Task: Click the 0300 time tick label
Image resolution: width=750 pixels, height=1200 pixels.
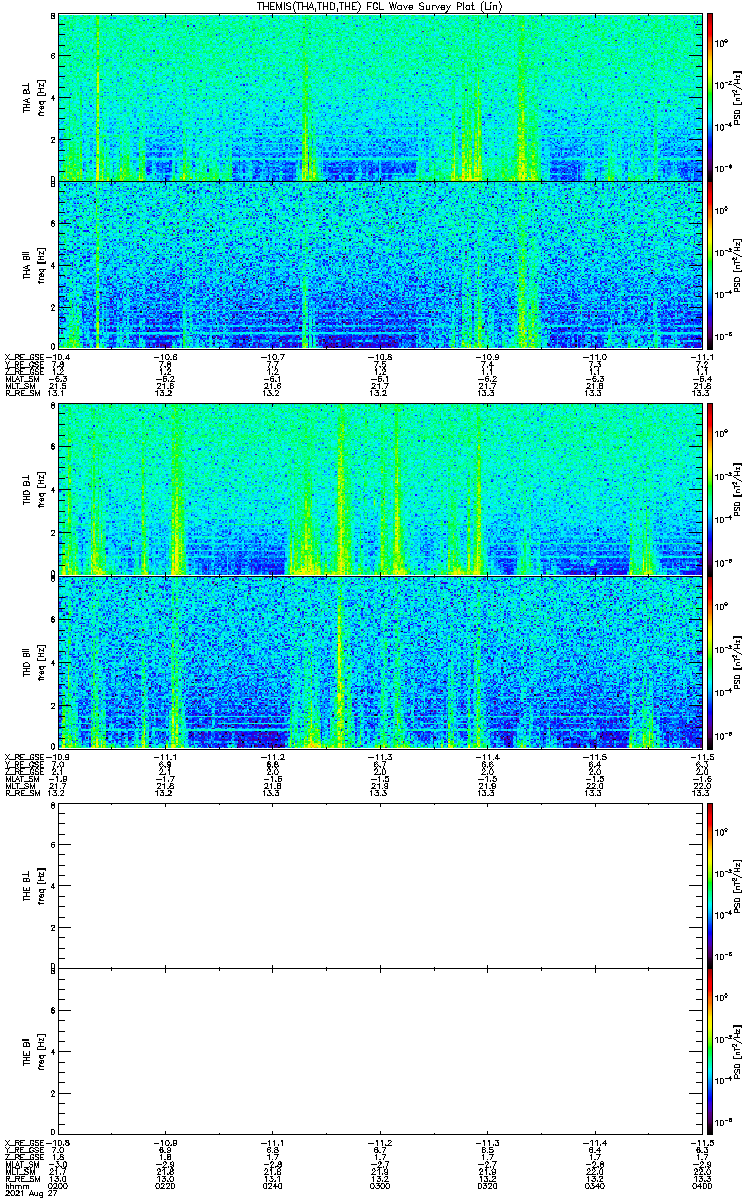Action: tap(379, 1186)
